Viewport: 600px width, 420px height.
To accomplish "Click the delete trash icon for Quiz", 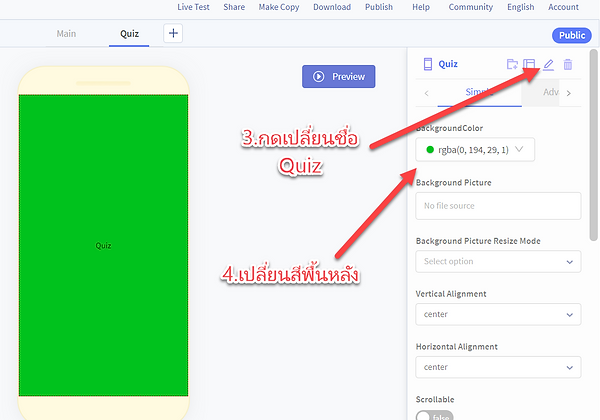I will point(568,64).
